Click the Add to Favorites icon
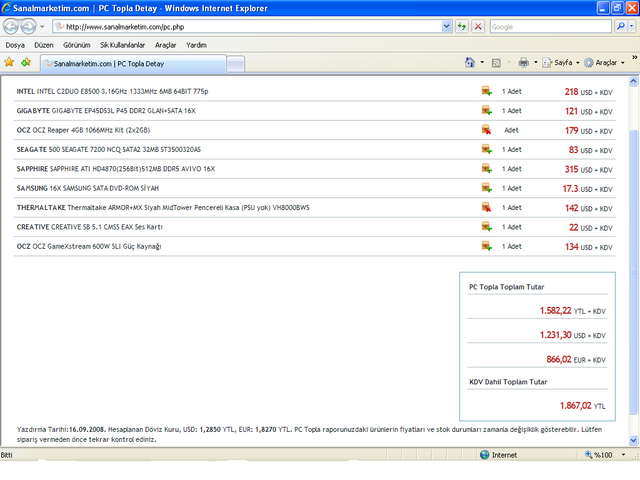The image size is (640, 480). click(x=26, y=62)
